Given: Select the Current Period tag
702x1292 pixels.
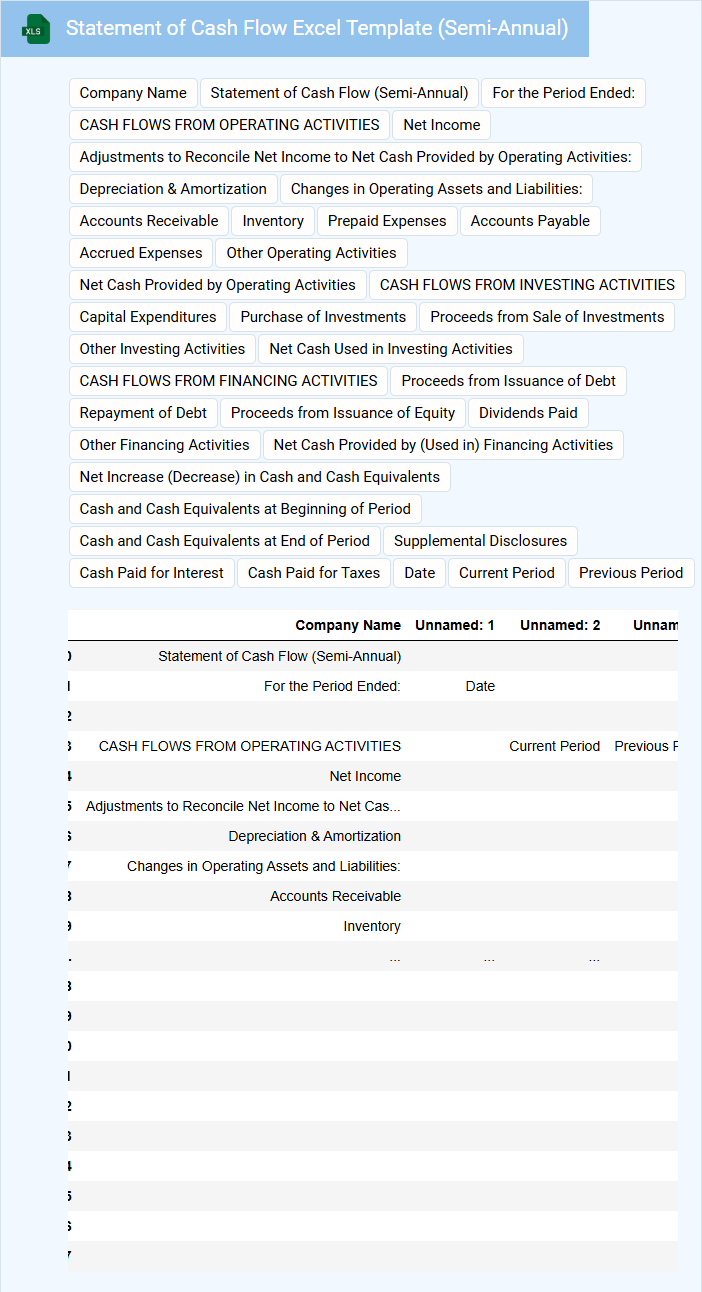Looking at the screenshot, I should pyautogui.click(x=507, y=573).
